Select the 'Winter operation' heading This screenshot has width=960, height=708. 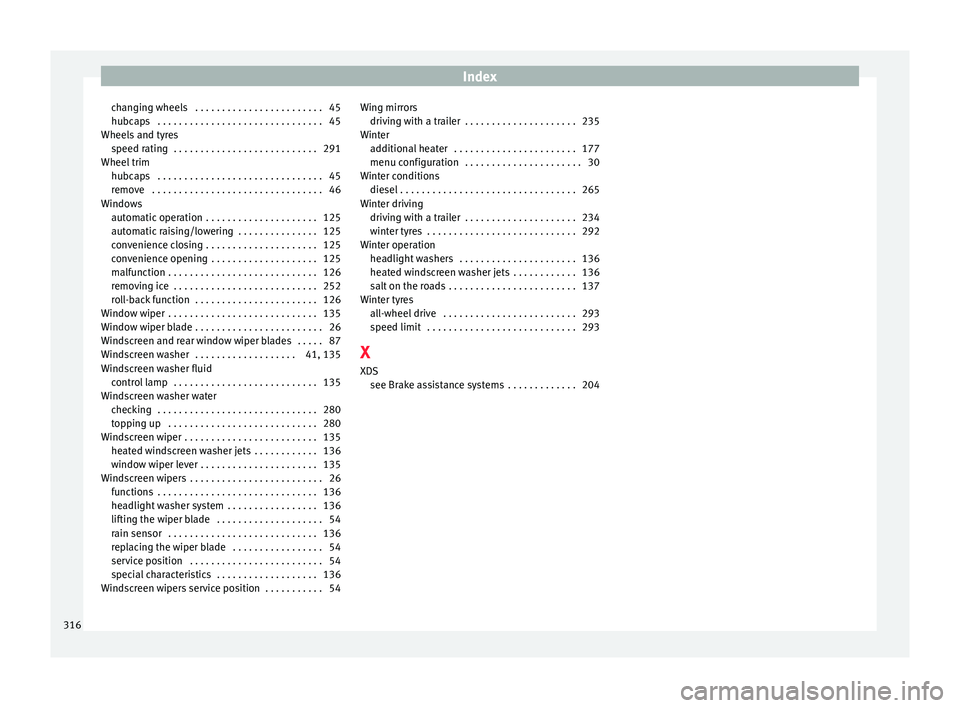[x=397, y=245]
